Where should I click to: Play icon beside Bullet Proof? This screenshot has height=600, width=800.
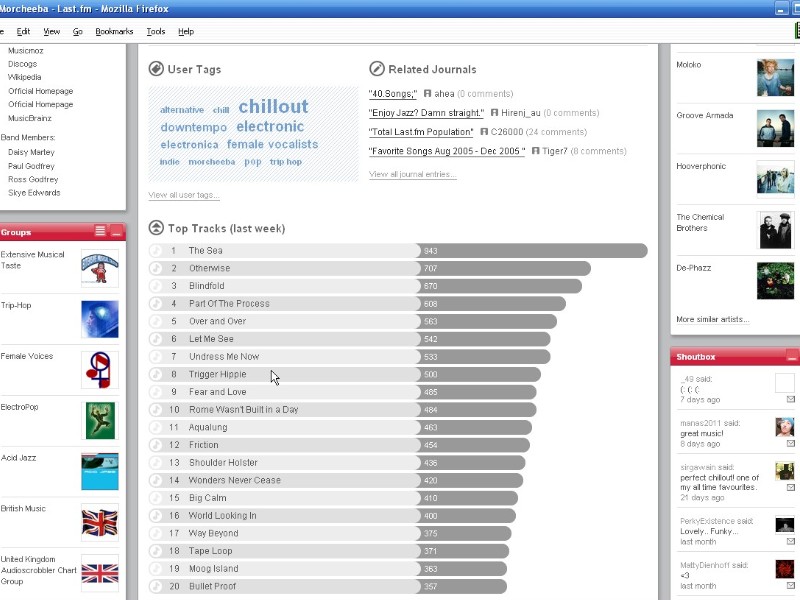(156, 586)
